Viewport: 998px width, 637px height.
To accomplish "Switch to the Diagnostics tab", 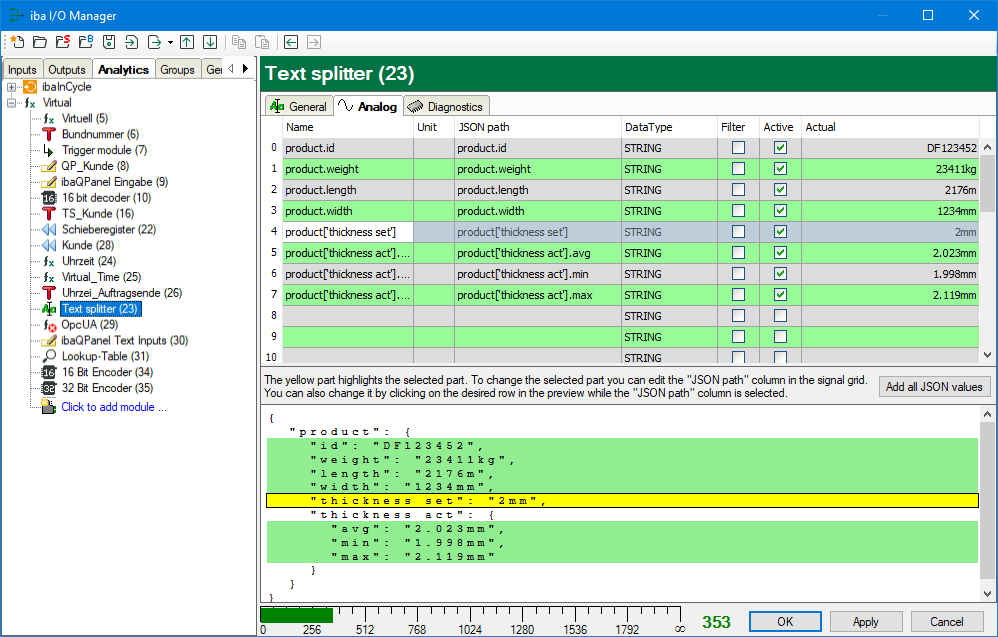I will [446, 107].
